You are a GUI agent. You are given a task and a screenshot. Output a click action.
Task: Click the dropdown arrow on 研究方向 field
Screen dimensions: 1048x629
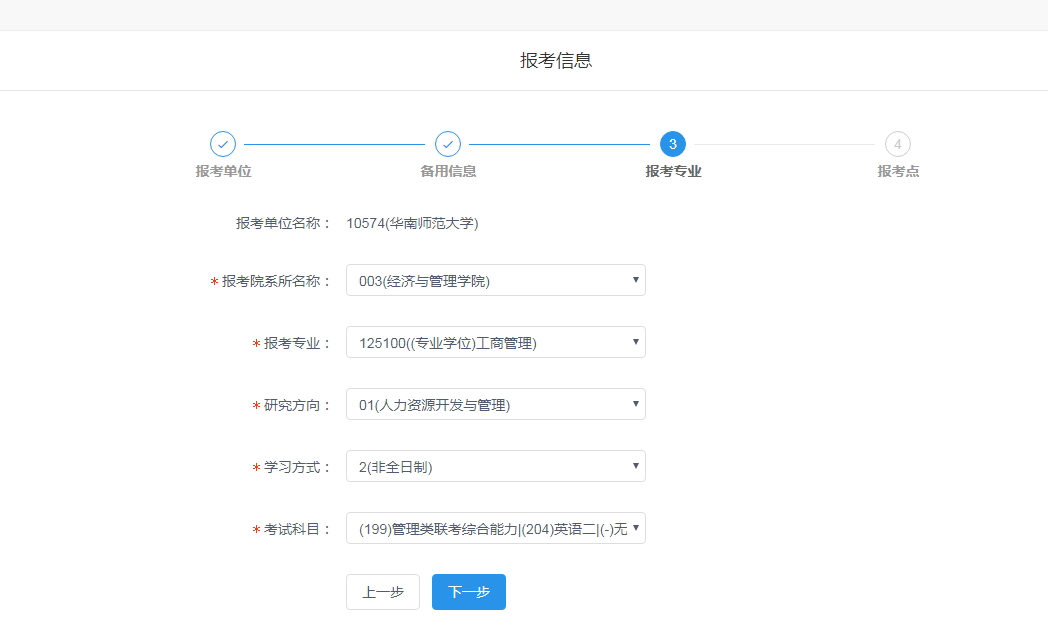point(634,403)
